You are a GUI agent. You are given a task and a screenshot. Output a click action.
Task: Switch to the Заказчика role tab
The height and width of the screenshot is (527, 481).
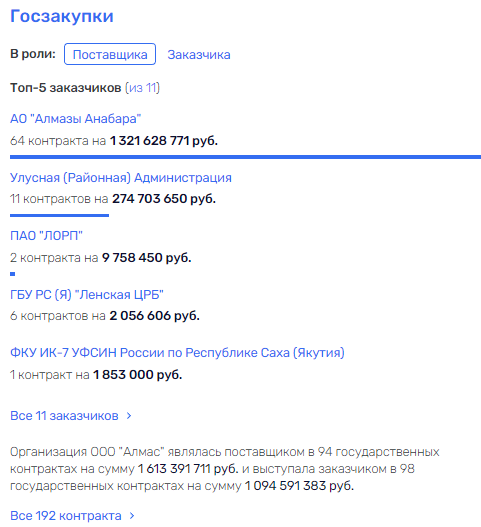(199, 54)
